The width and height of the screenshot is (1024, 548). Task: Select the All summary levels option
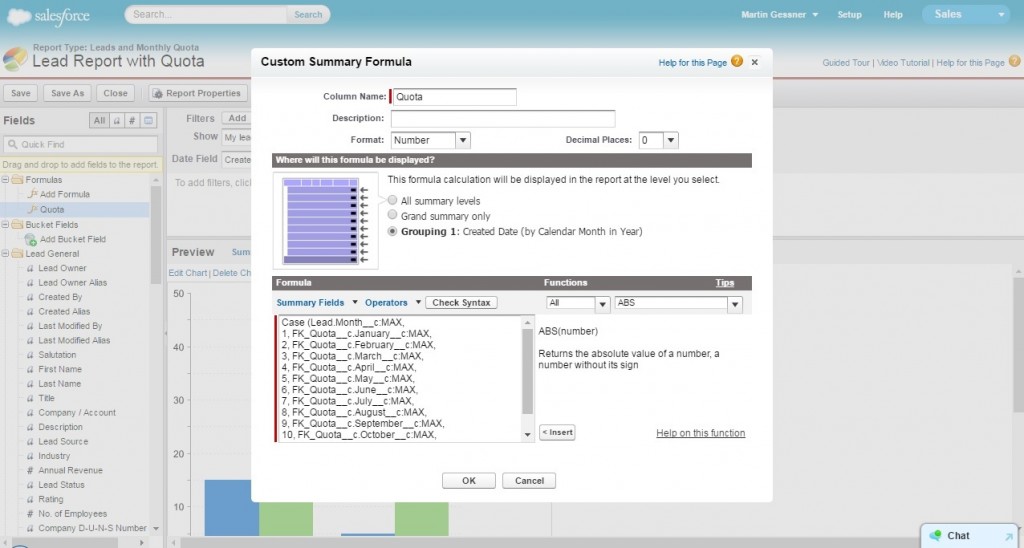(393, 200)
